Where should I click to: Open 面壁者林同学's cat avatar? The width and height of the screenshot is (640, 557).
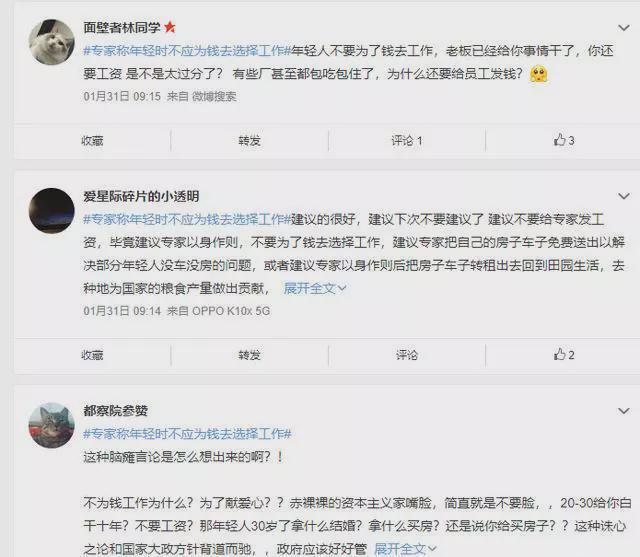52,42
